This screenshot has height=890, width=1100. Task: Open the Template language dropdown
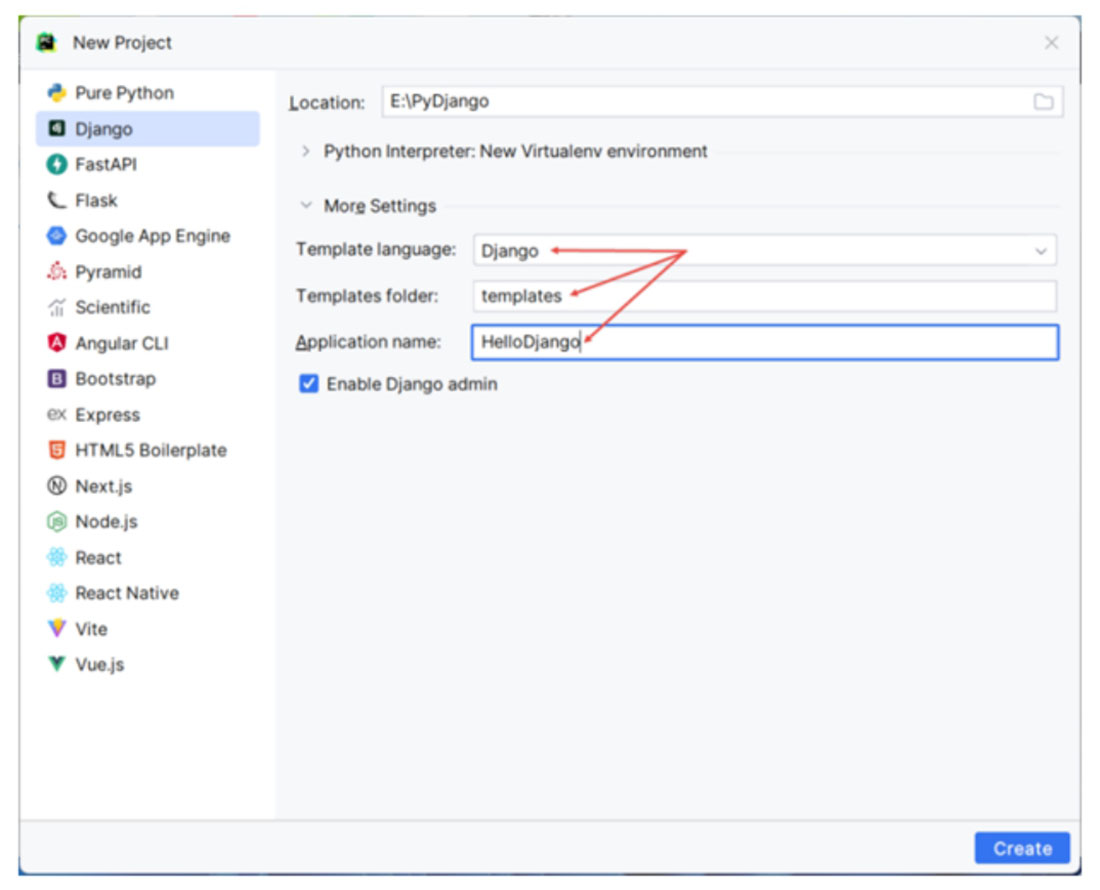coord(1041,251)
